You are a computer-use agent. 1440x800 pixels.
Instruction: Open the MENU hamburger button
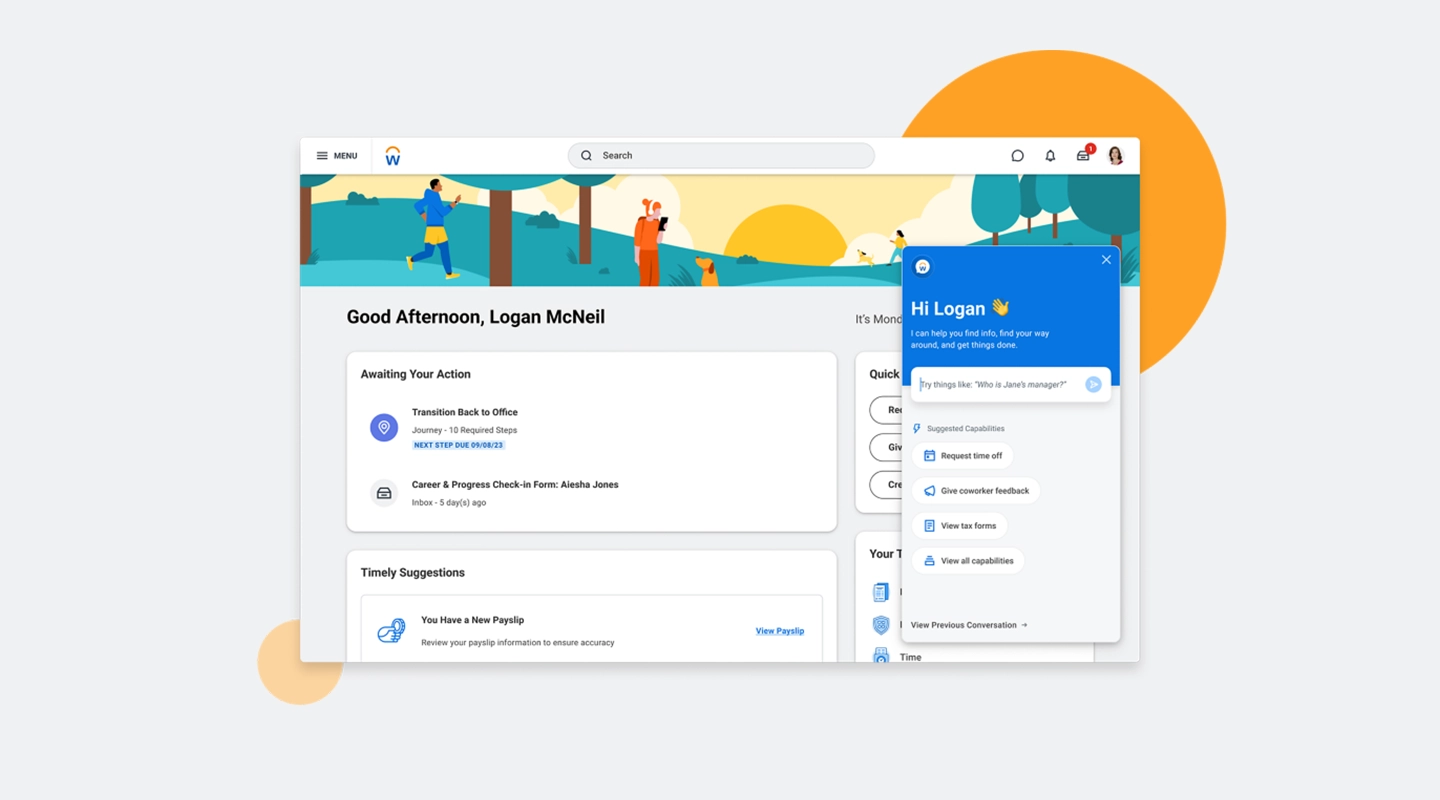click(337, 156)
